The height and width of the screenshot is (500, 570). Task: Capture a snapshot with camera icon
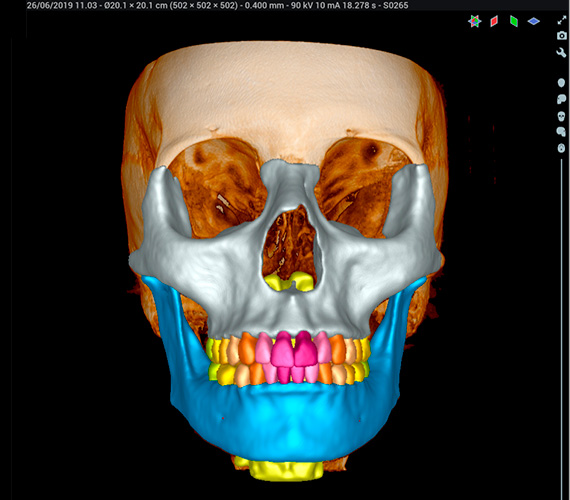pos(562,36)
